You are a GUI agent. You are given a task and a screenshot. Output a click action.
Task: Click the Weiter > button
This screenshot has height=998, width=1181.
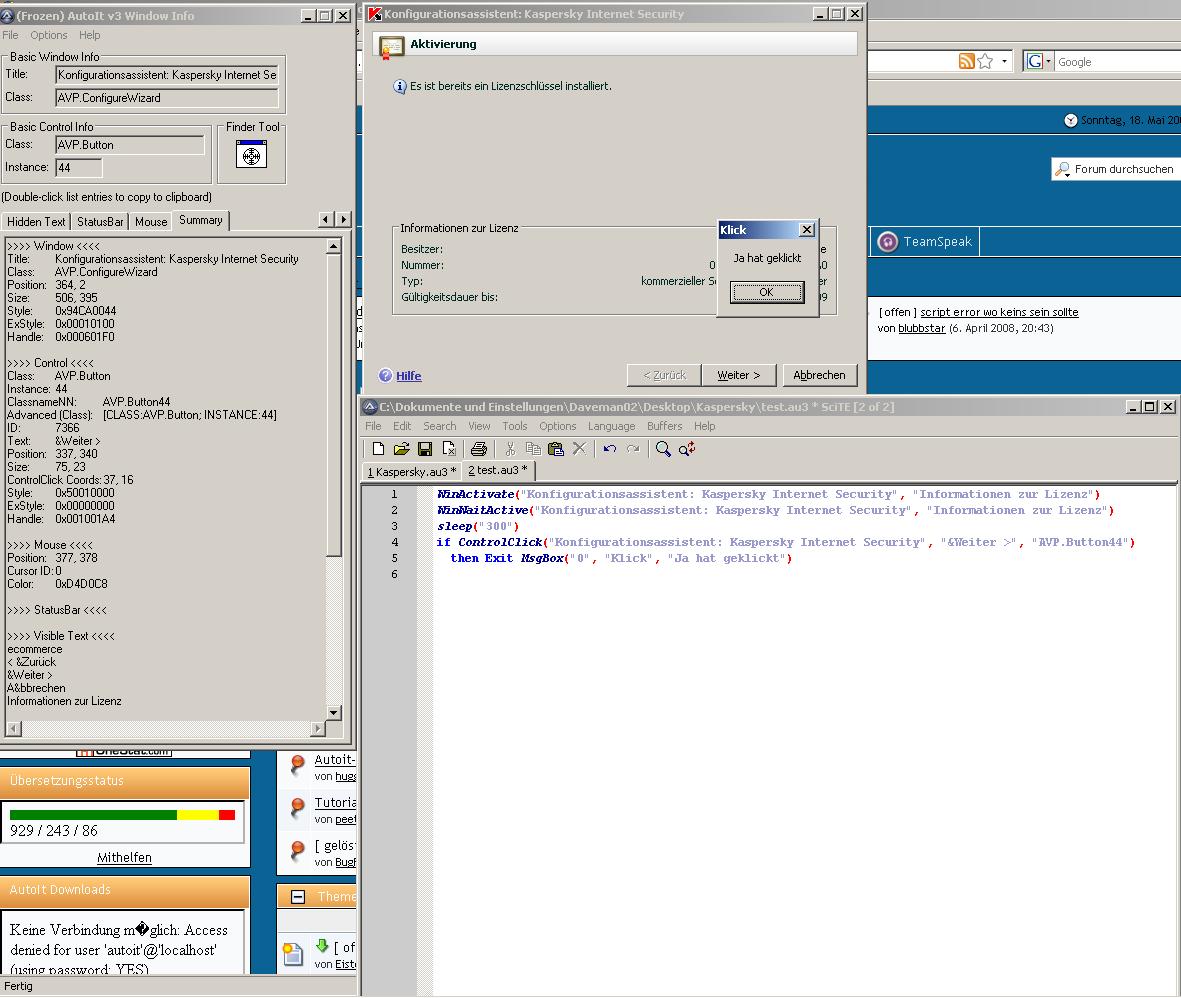coord(738,375)
